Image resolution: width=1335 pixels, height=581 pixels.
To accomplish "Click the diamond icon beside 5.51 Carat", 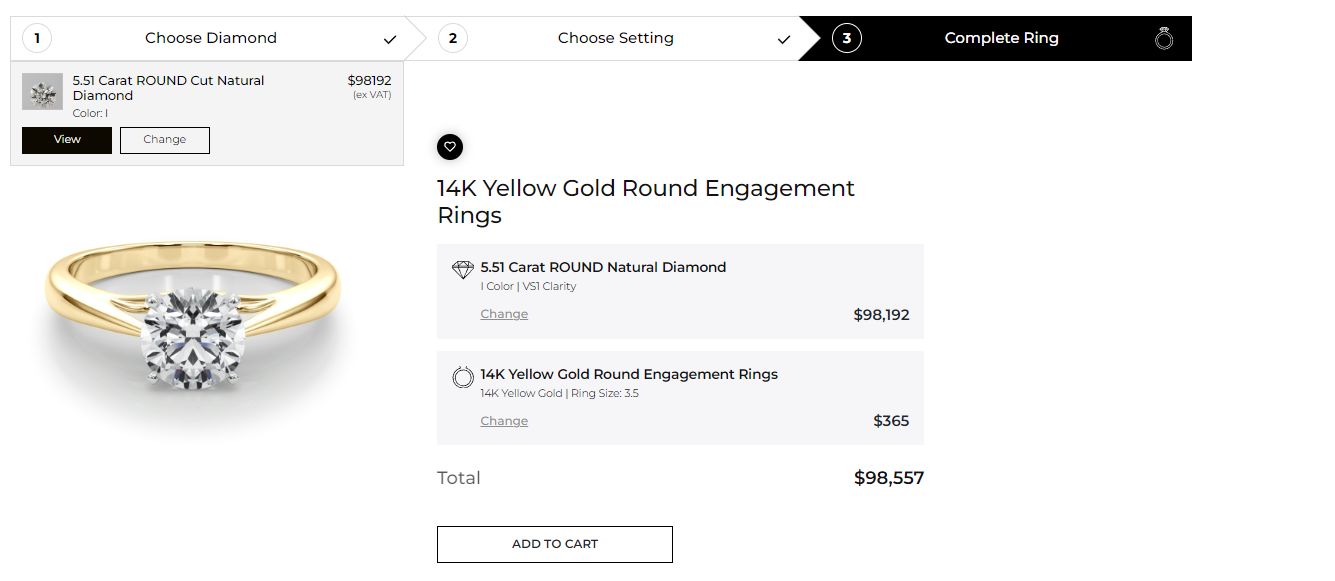I will (x=462, y=270).
